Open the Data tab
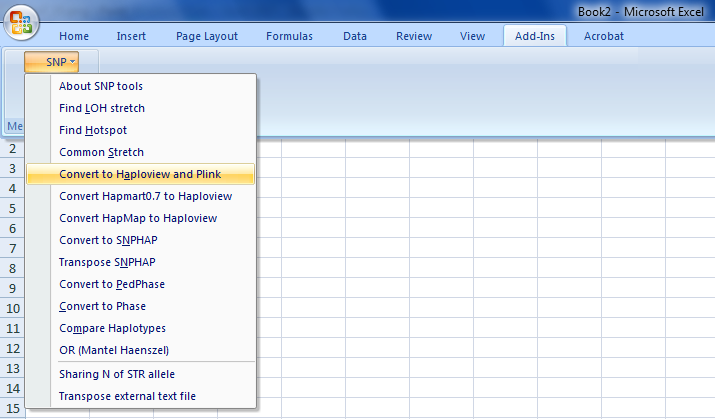The height and width of the screenshot is (419, 715). pyautogui.click(x=355, y=36)
